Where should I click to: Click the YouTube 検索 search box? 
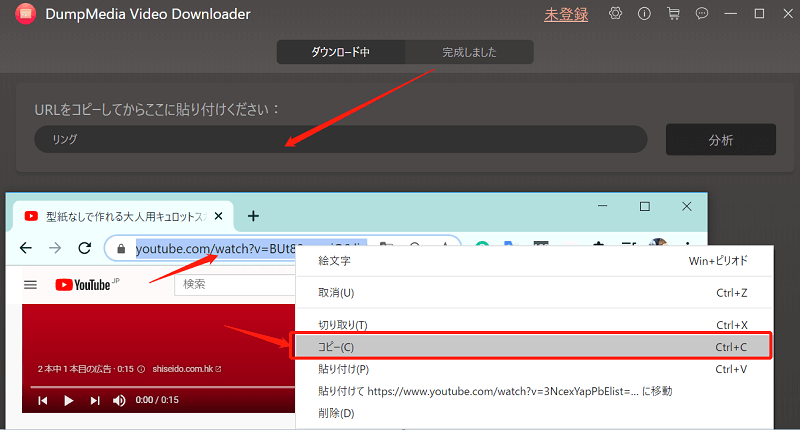235,285
